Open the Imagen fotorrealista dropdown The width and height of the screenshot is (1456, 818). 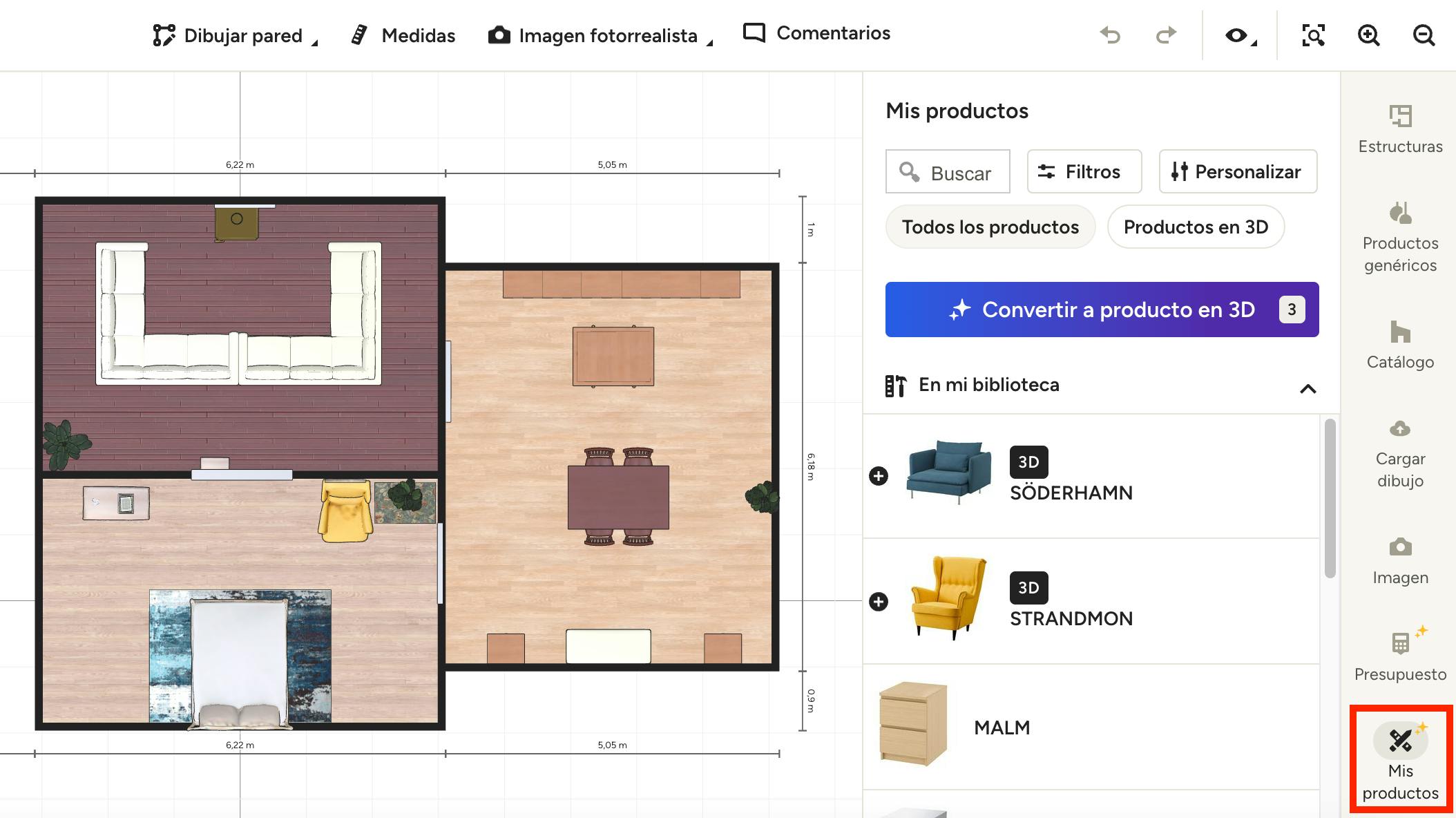coord(600,35)
